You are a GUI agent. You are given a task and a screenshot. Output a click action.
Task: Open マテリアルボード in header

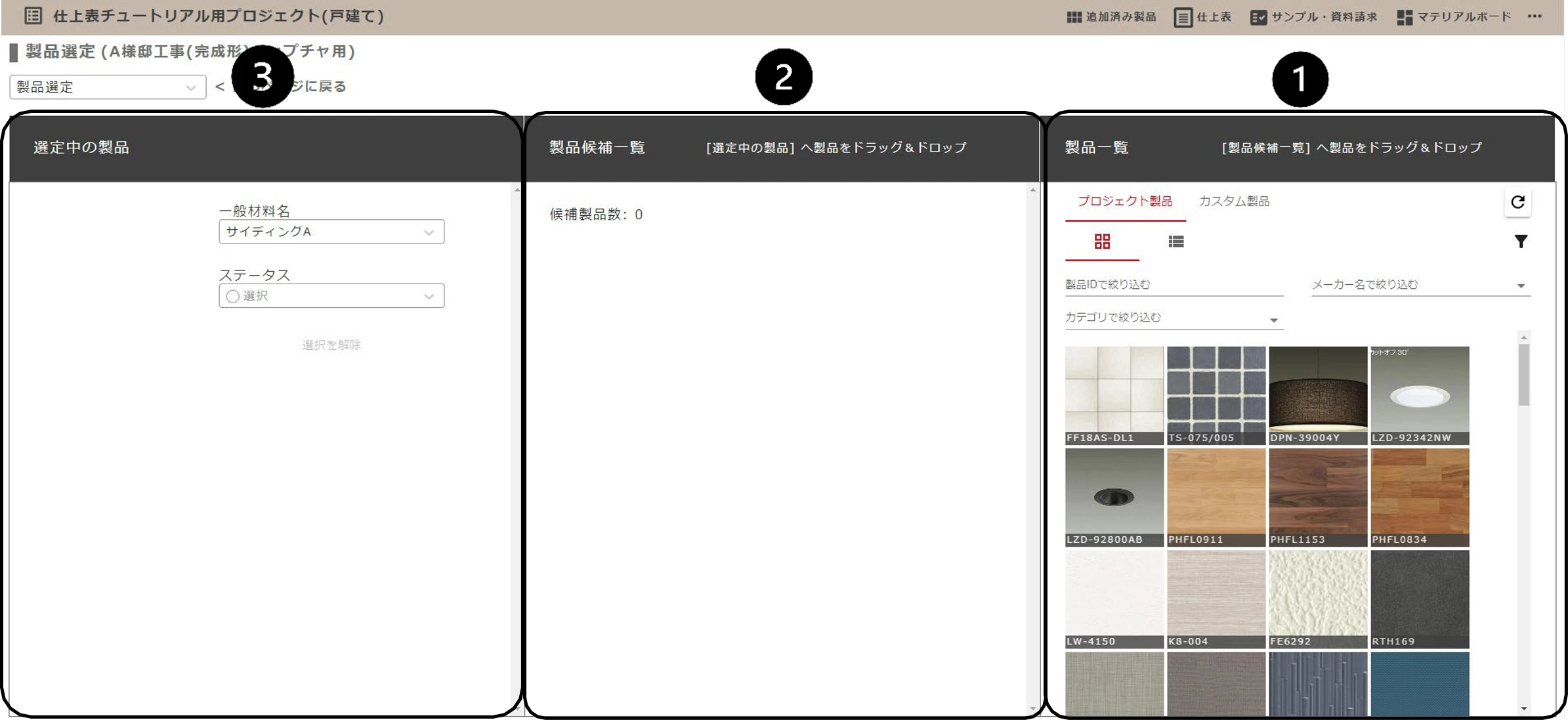(1454, 17)
